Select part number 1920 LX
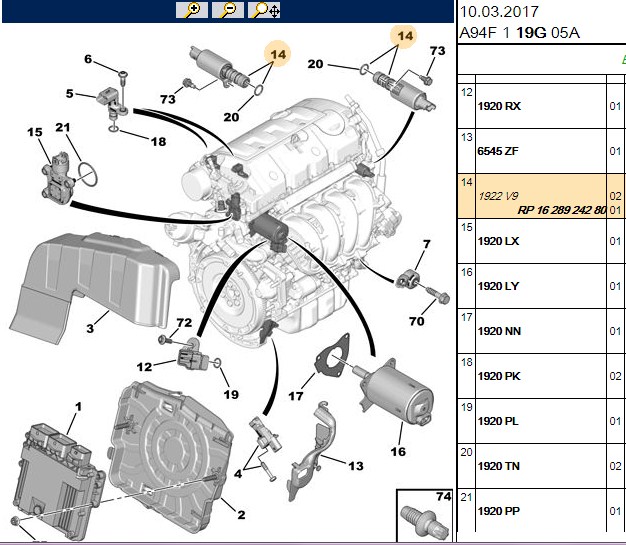The width and height of the screenshot is (626, 545). point(499,241)
